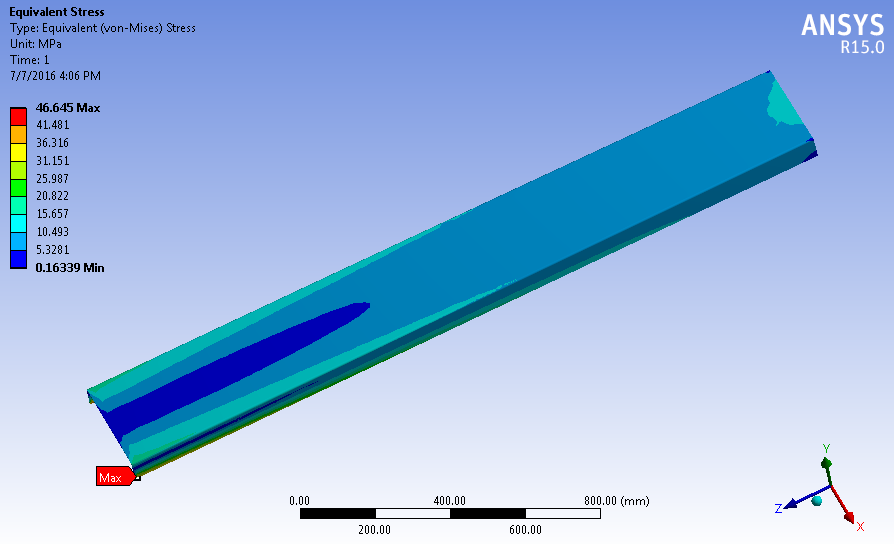Viewport: 894px width, 544px height.
Task: Click the 'Equivalent Stress' title text
Action: [x=56, y=12]
